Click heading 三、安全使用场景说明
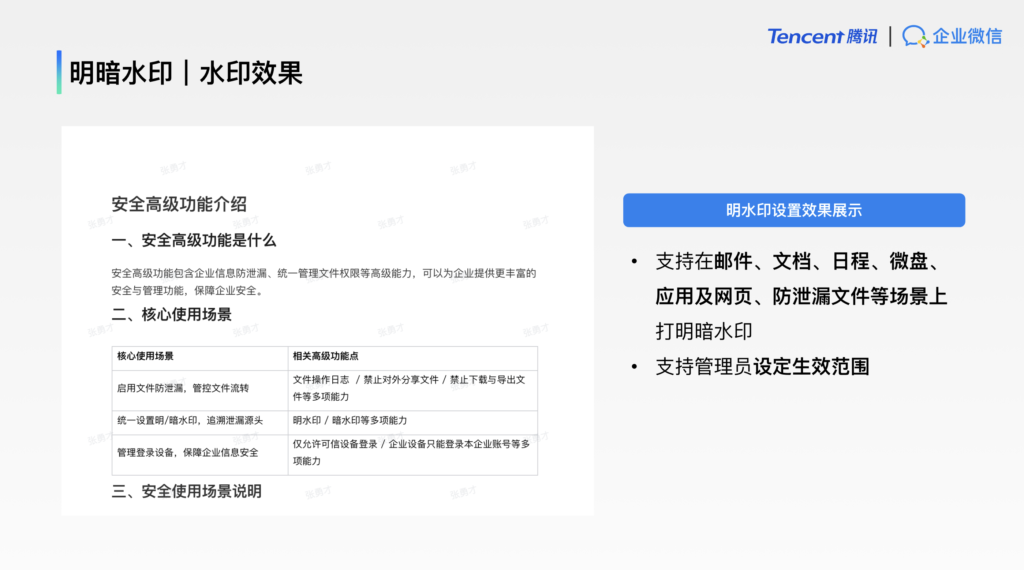Image resolution: width=1024 pixels, height=570 pixels. (x=187, y=491)
